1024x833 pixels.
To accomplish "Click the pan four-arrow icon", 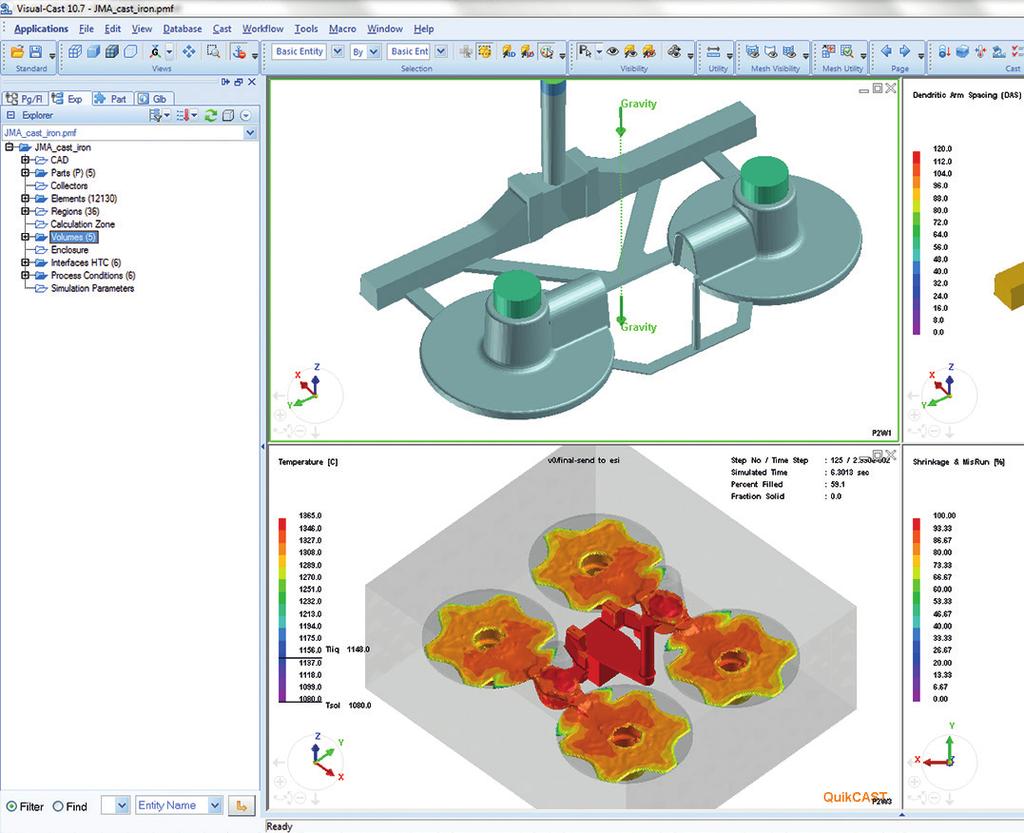I will (x=189, y=52).
